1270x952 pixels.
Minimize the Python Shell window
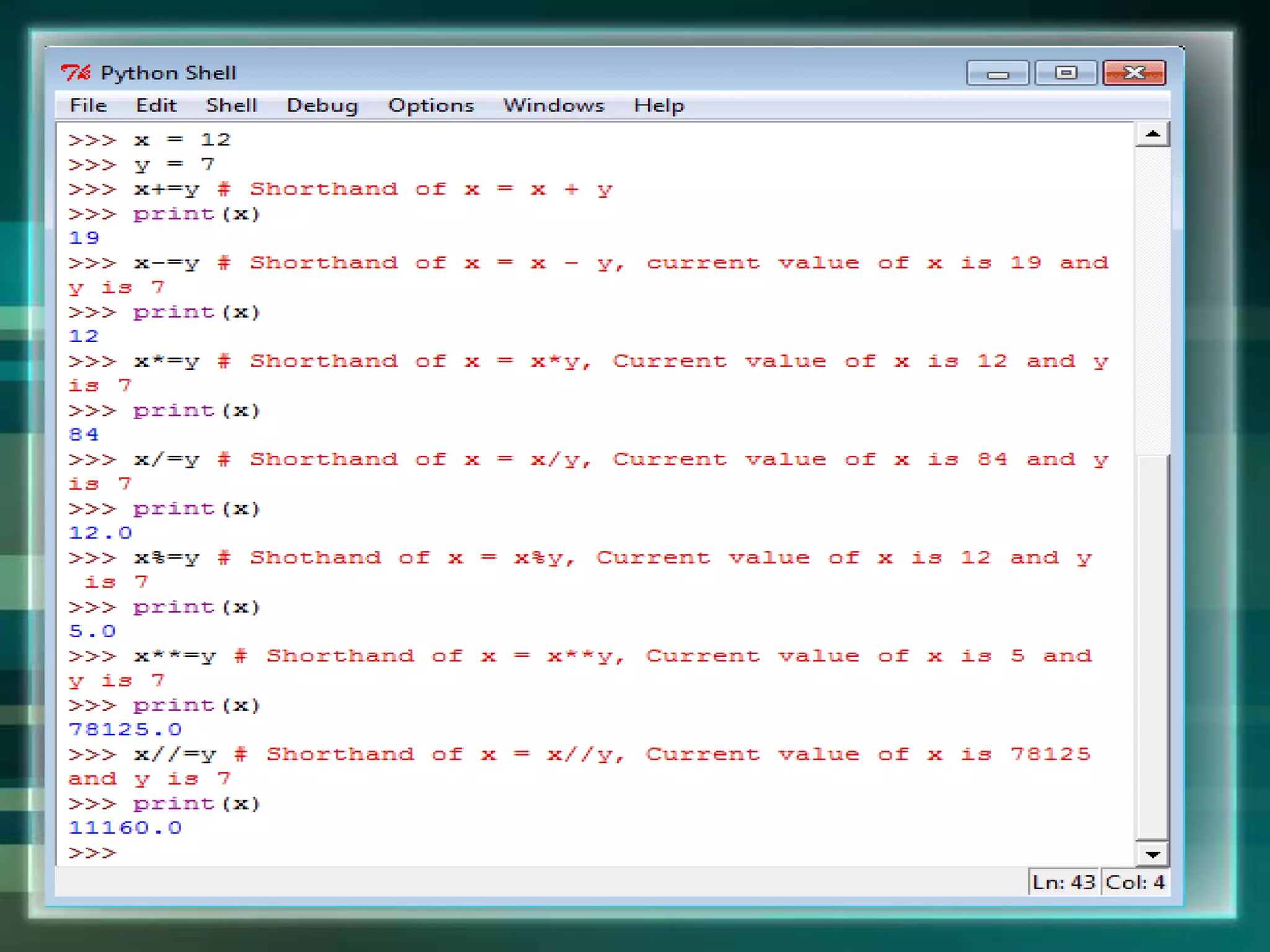(997, 74)
